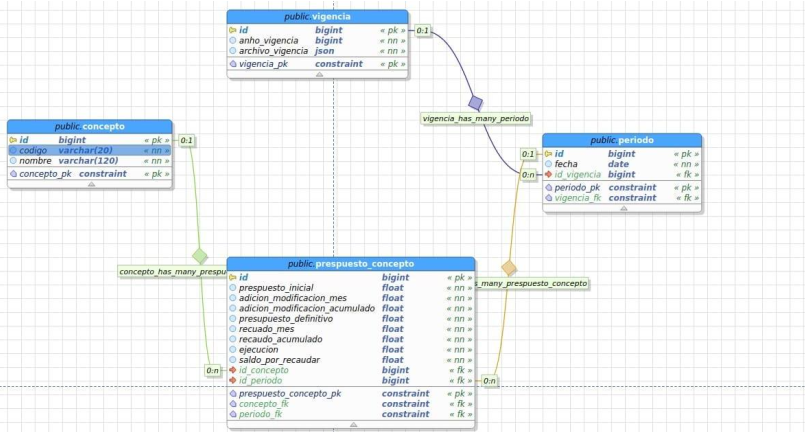Collapse the concepto table using bottom triangle
Image resolution: width=805 pixels, height=432 pixels.
91,184
